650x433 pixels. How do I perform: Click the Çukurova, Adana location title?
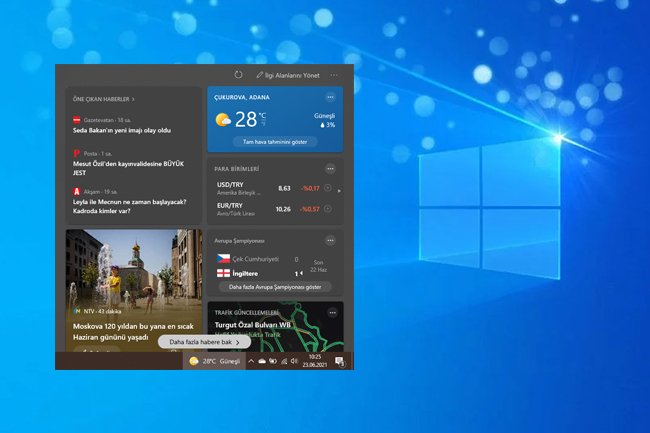(x=242, y=97)
